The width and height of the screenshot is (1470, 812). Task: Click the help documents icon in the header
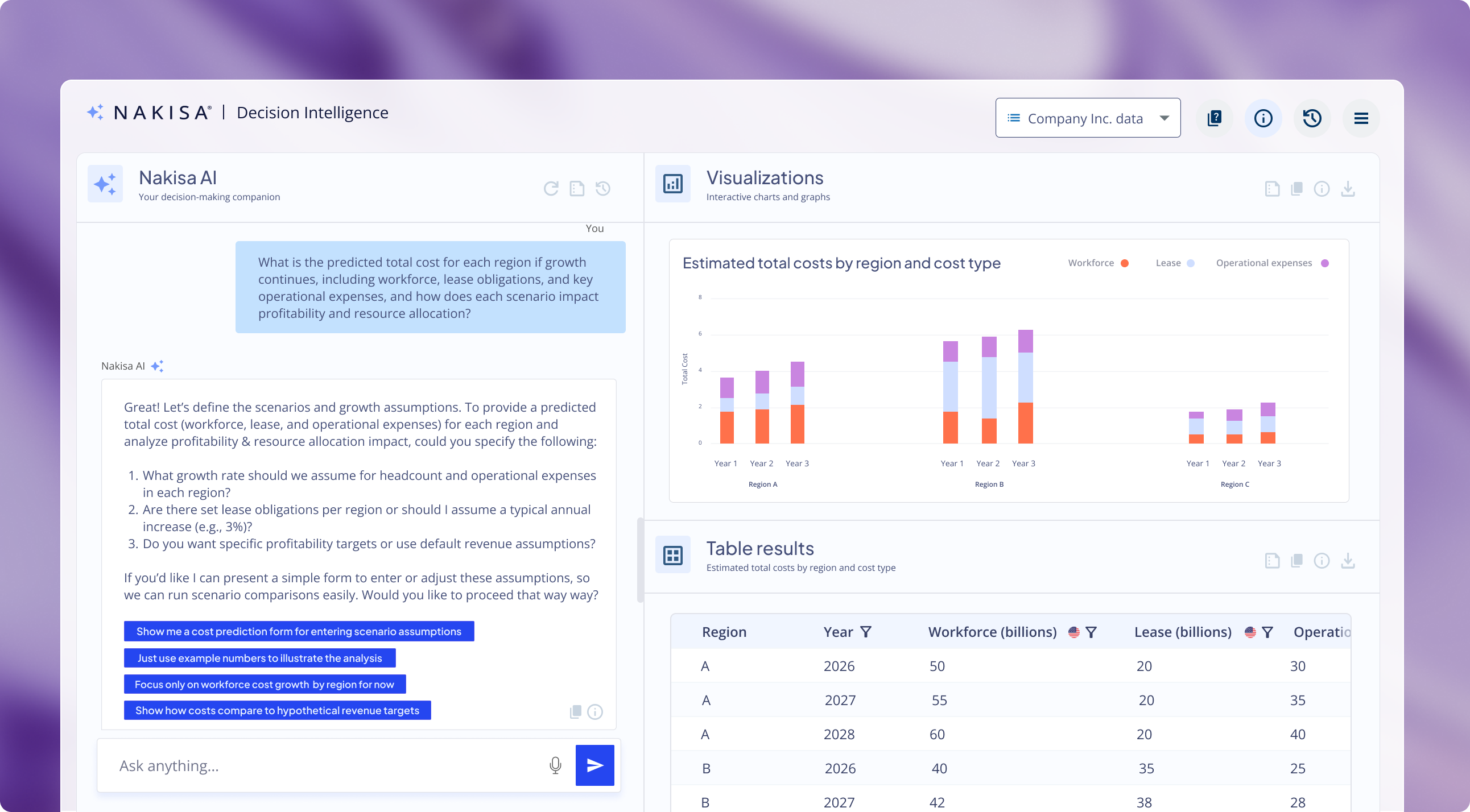click(1215, 118)
